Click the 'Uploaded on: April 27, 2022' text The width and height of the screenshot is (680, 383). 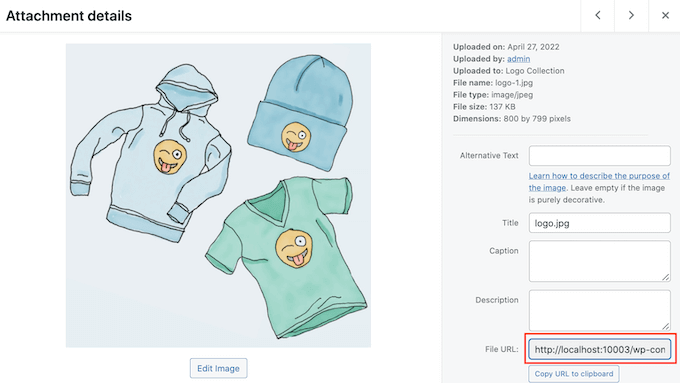click(506, 47)
